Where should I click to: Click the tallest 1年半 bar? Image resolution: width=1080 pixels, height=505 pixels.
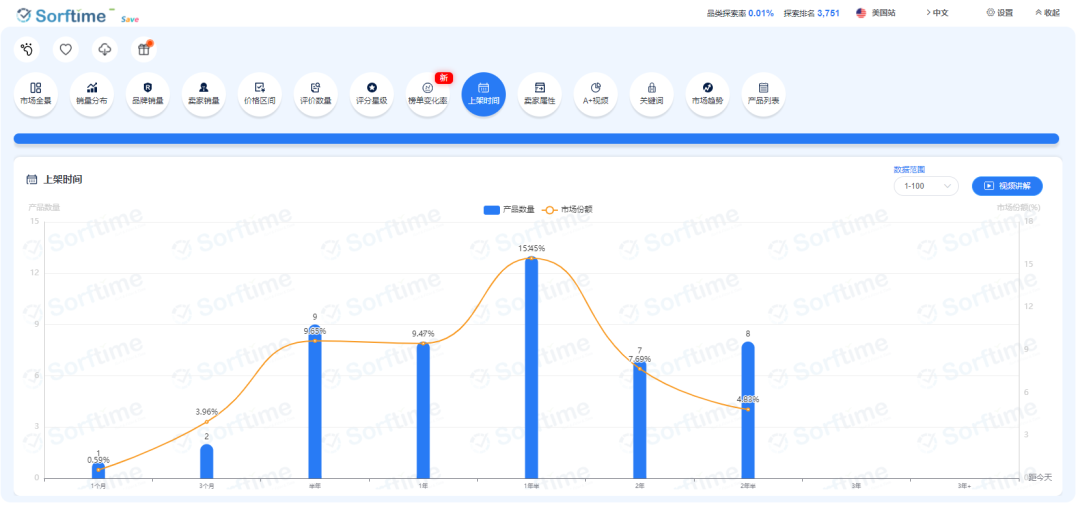point(531,368)
